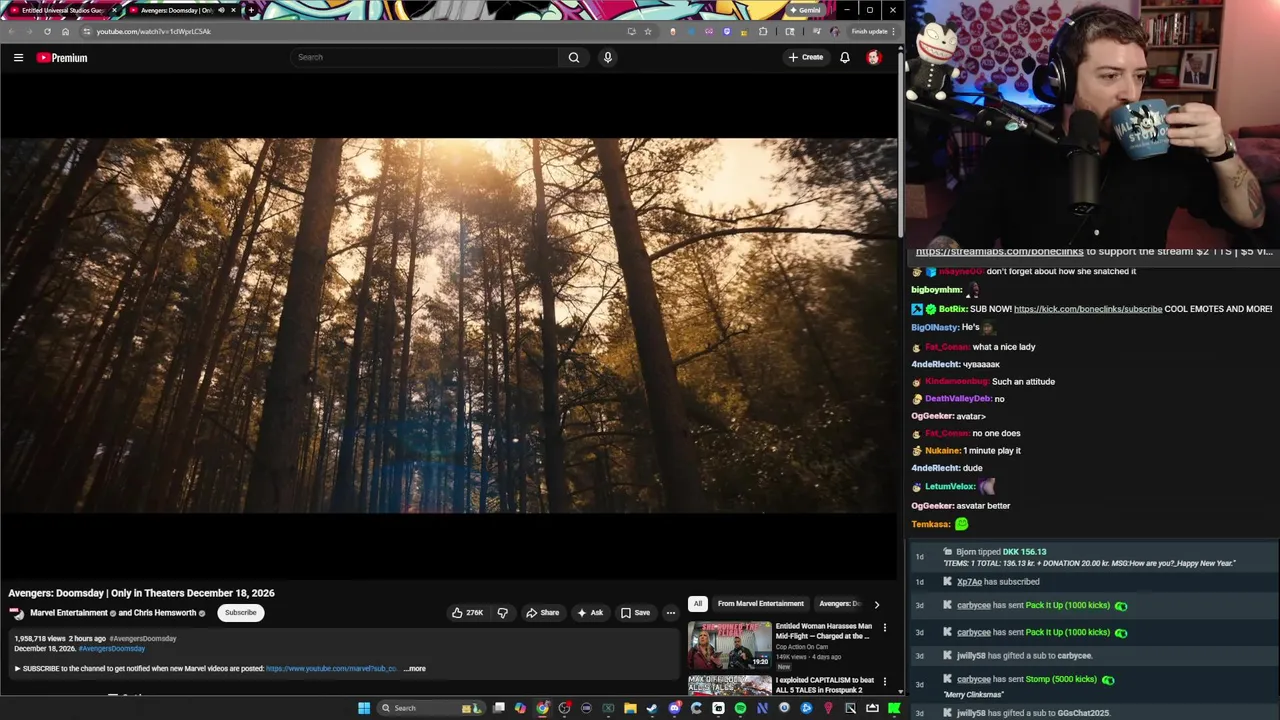The height and width of the screenshot is (720, 1280).
Task: Open options for Entitled Woman Harasses Man video
Action: coord(884,628)
